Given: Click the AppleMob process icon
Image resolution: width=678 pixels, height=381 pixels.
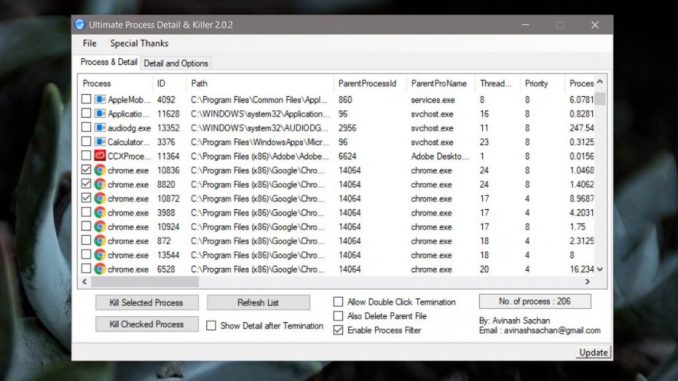Looking at the screenshot, I should pyautogui.click(x=100, y=99).
